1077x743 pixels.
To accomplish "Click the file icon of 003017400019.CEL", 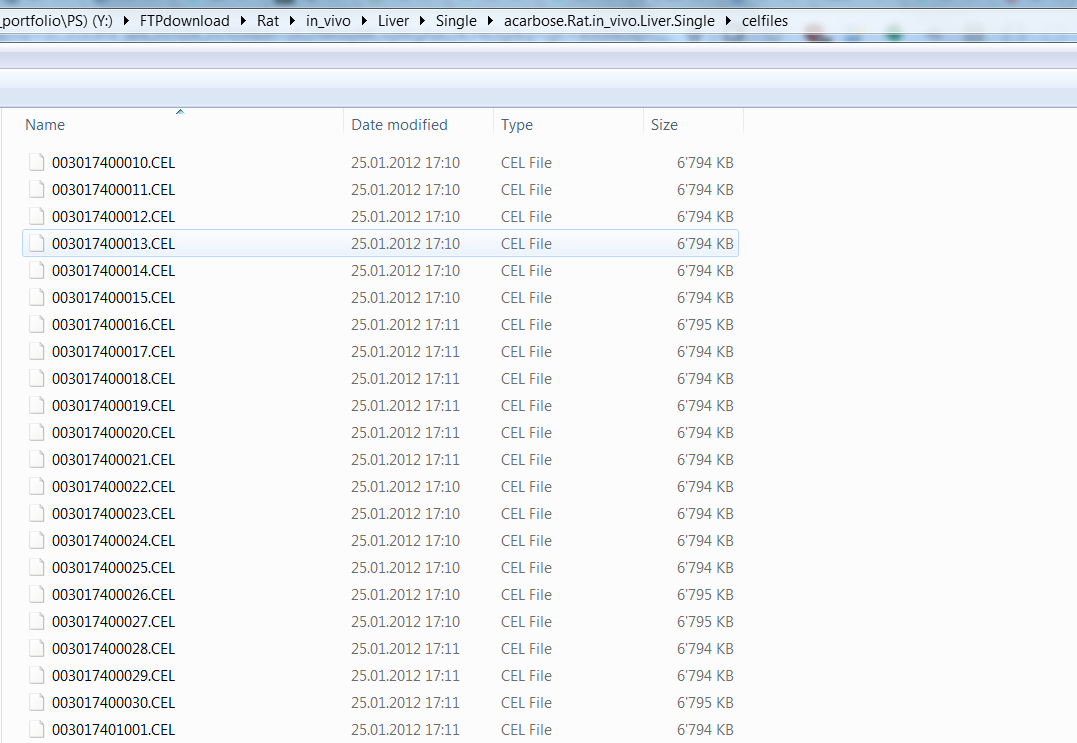I will point(36,406).
